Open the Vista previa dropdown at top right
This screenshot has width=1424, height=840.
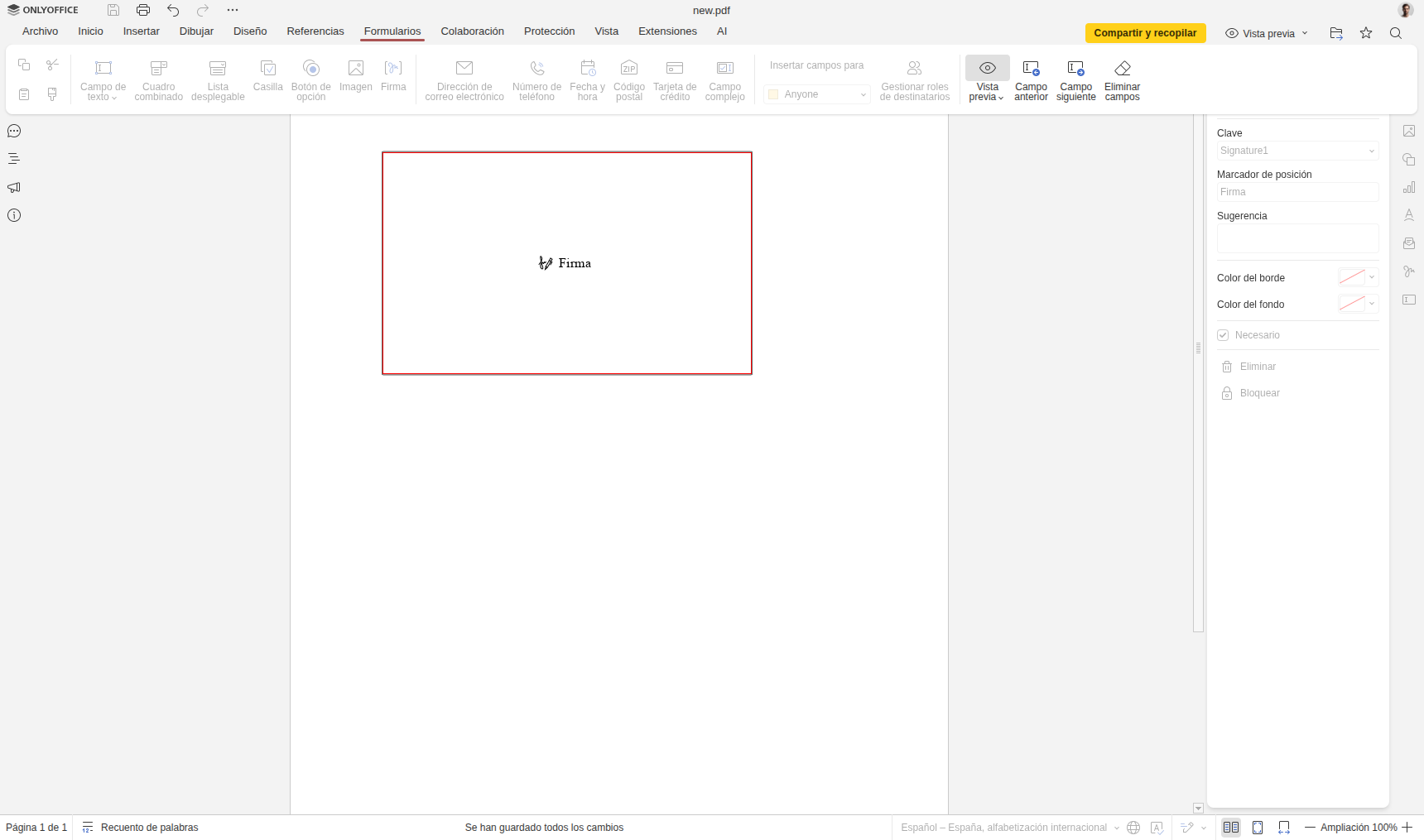[x=1267, y=33]
